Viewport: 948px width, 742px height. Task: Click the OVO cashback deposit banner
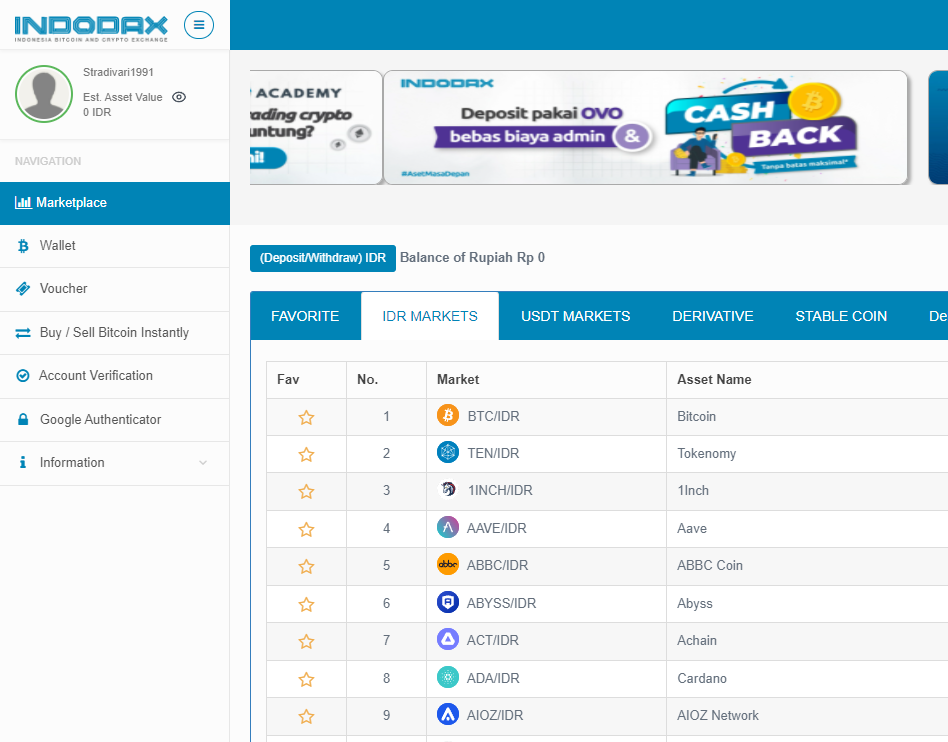(x=646, y=128)
